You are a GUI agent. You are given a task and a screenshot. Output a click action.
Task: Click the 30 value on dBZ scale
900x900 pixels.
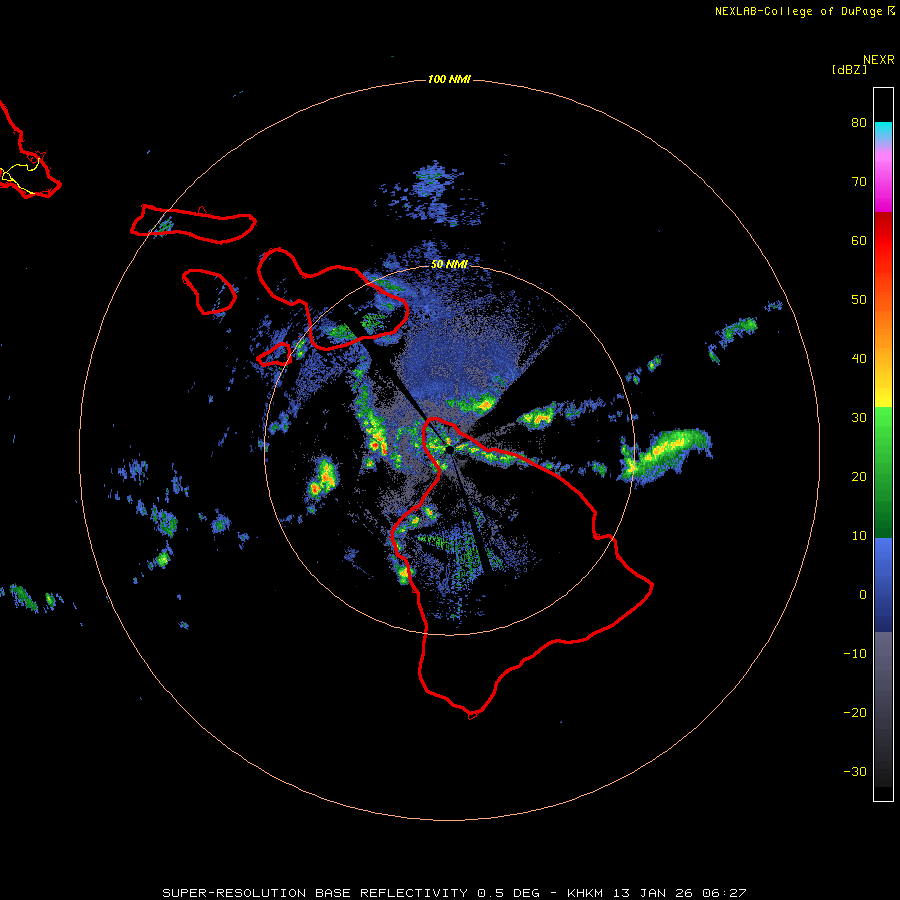pyautogui.click(x=859, y=418)
